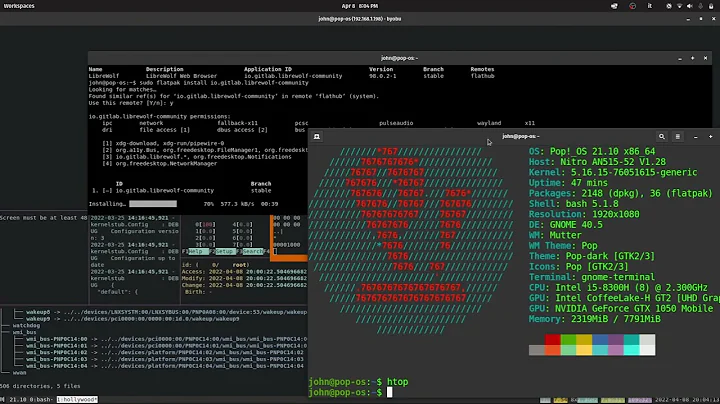Open the date and time menu in top bar

[360, 6]
